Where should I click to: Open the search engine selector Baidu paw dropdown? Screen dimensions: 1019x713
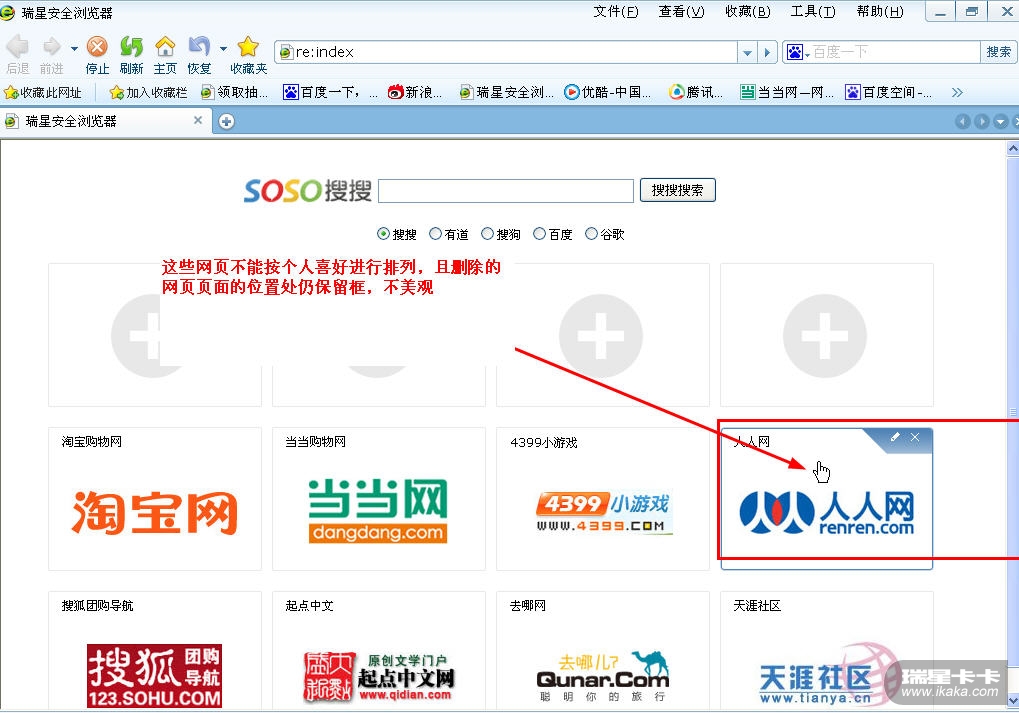click(x=798, y=52)
